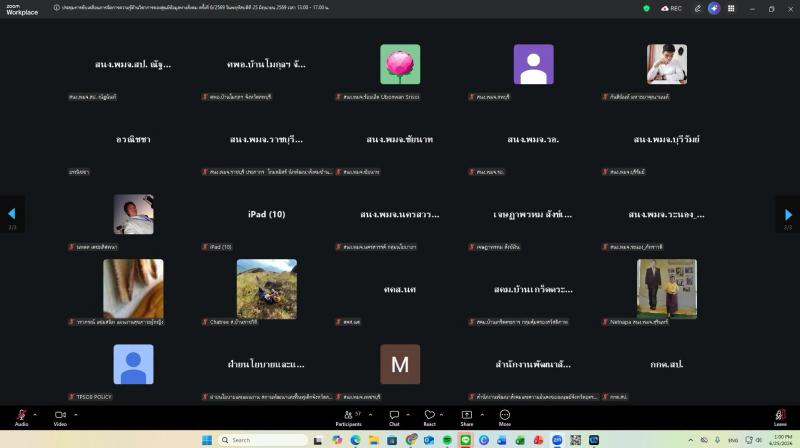Select the brown M avatar tile
The width and height of the screenshot is (800, 448).
pyautogui.click(x=400, y=364)
